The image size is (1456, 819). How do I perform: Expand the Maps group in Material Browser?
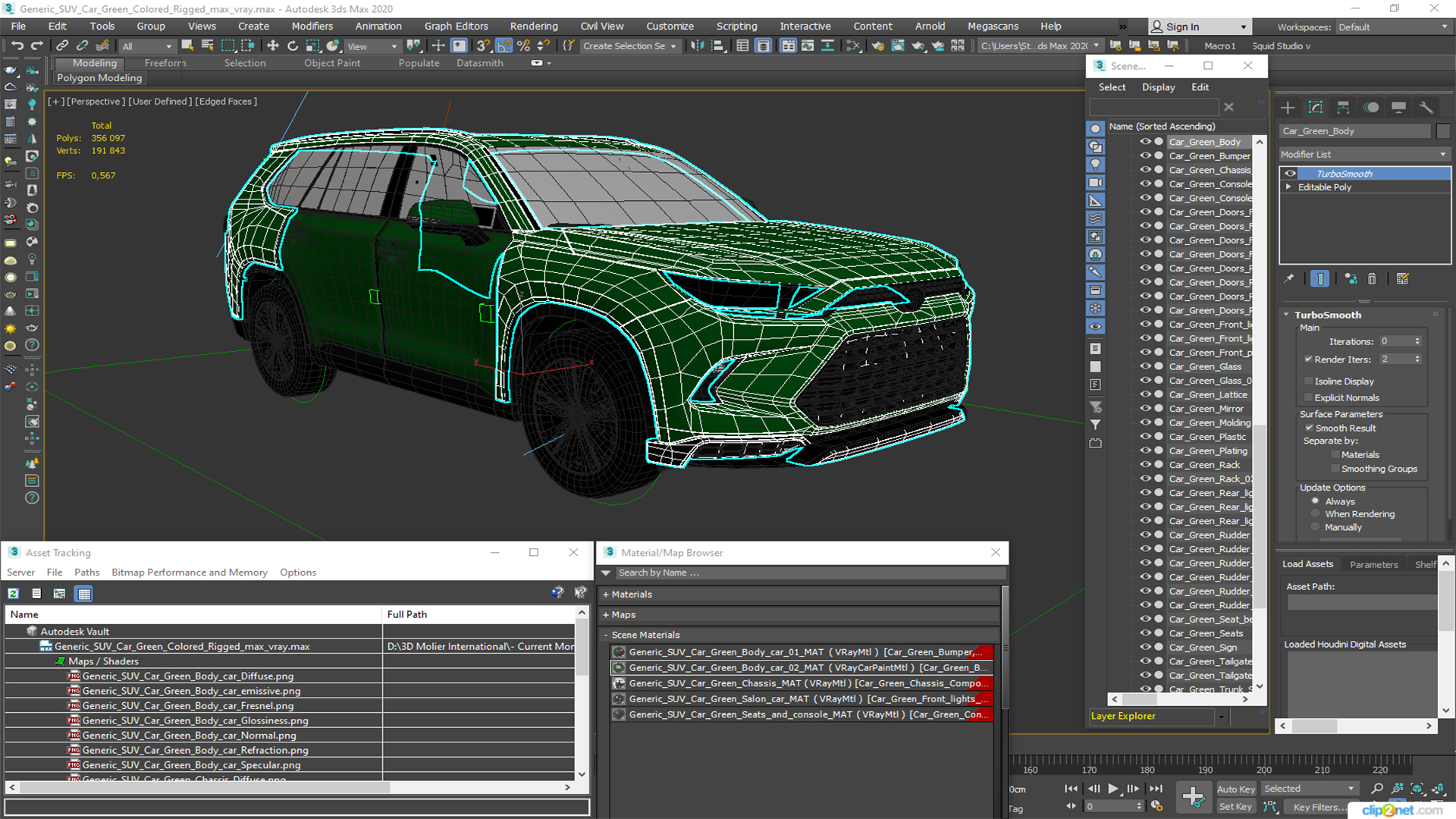606,615
